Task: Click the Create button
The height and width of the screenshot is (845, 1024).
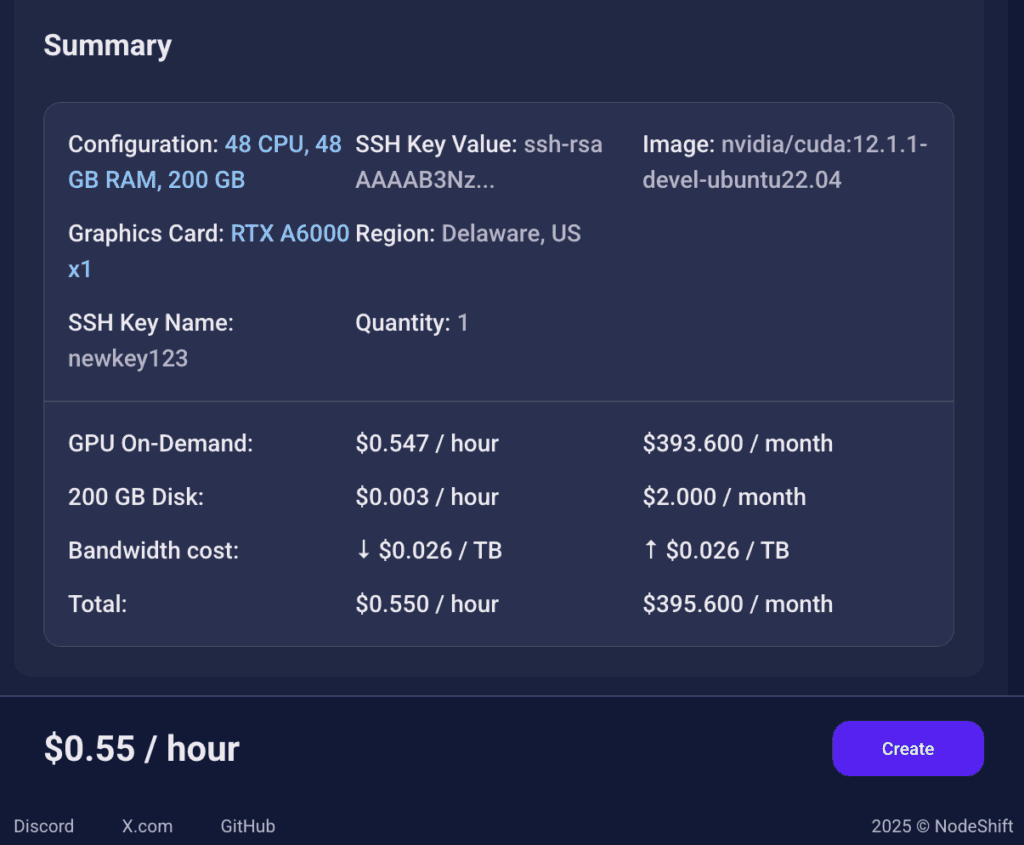Action: (x=908, y=748)
